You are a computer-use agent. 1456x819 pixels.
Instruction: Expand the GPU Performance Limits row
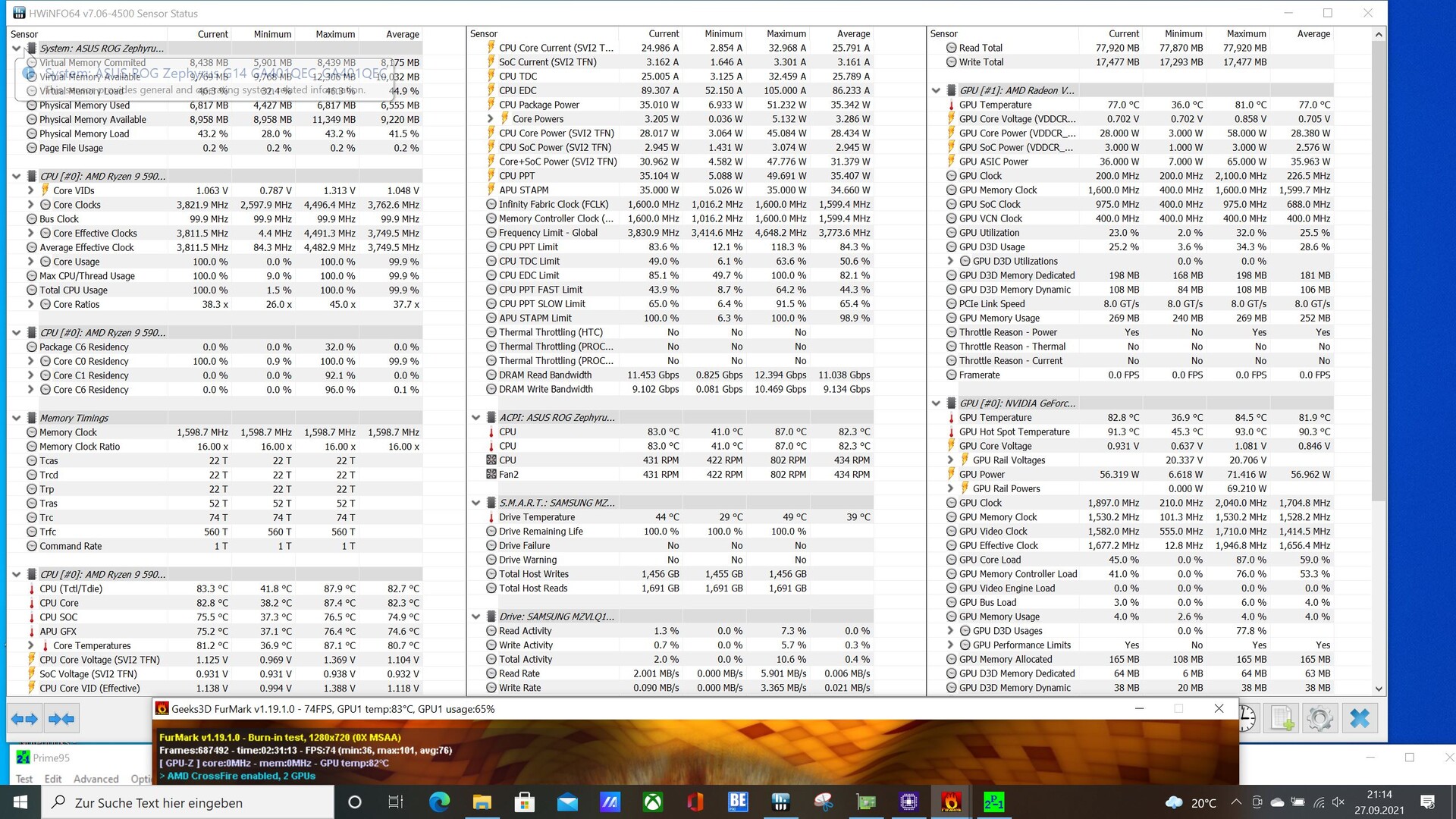pyautogui.click(x=950, y=645)
